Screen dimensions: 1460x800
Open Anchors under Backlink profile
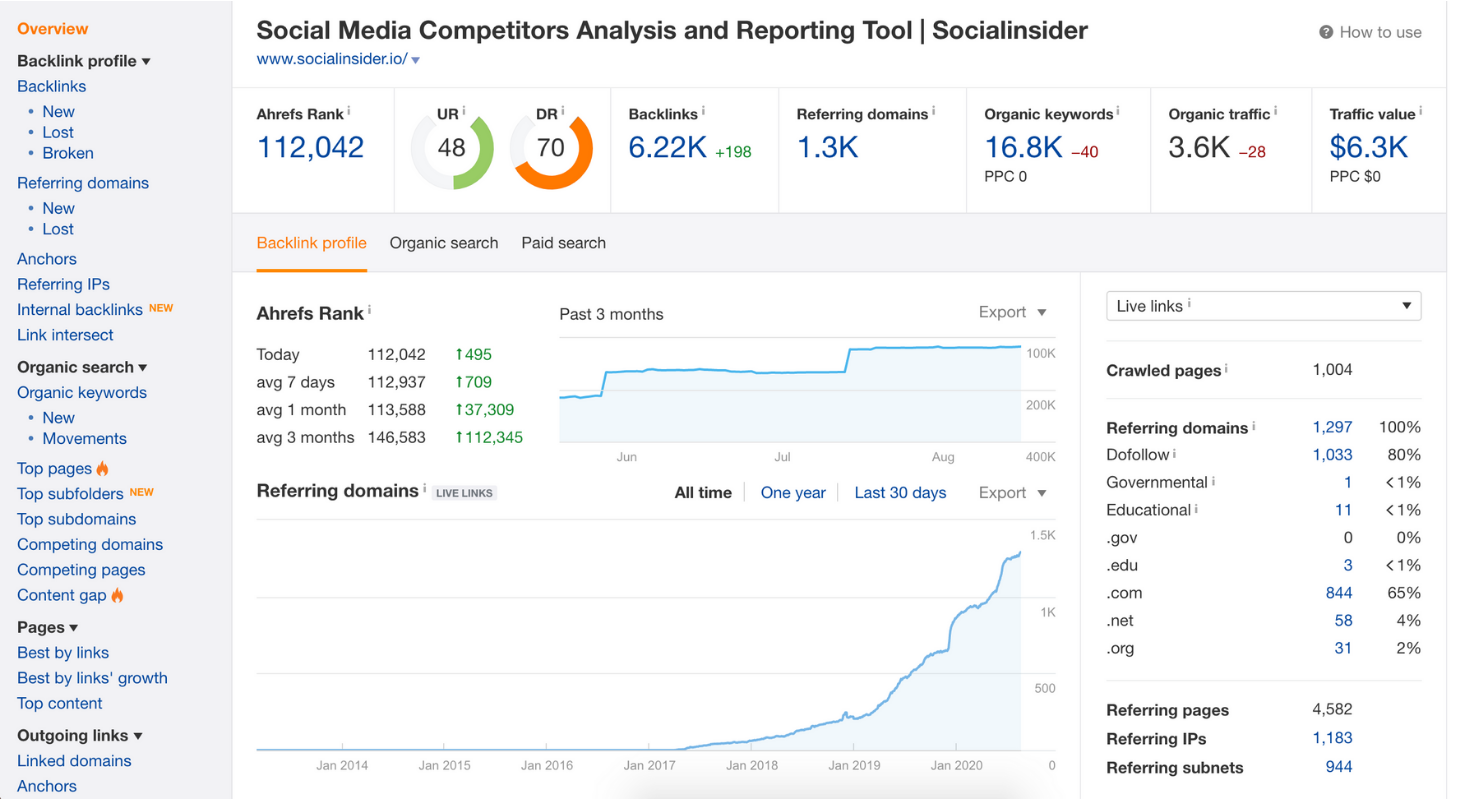pyautogui.click(x=47, y=259)
